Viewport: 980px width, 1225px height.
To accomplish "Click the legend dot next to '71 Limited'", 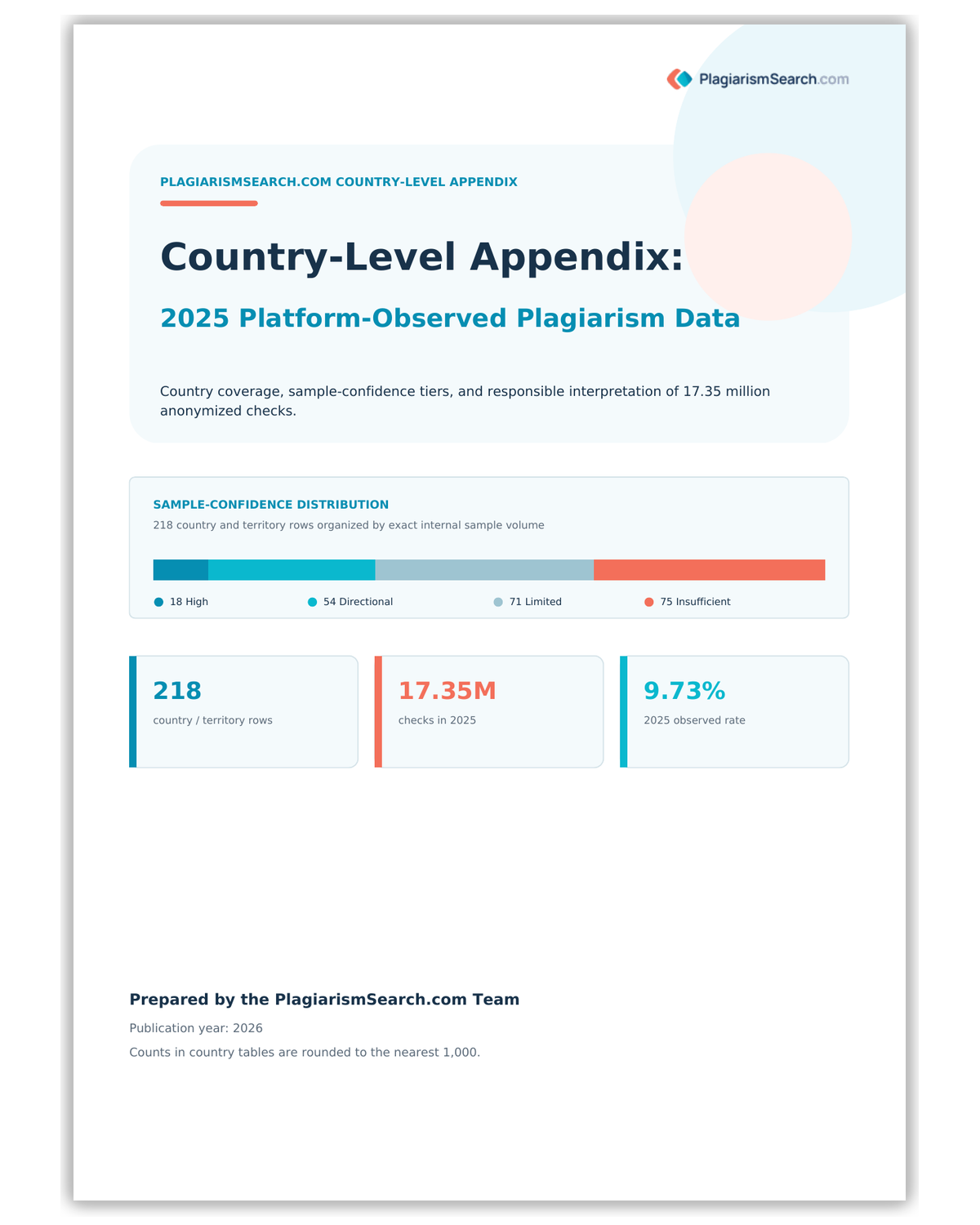I will pyautogui.click(x=498, y=602).
